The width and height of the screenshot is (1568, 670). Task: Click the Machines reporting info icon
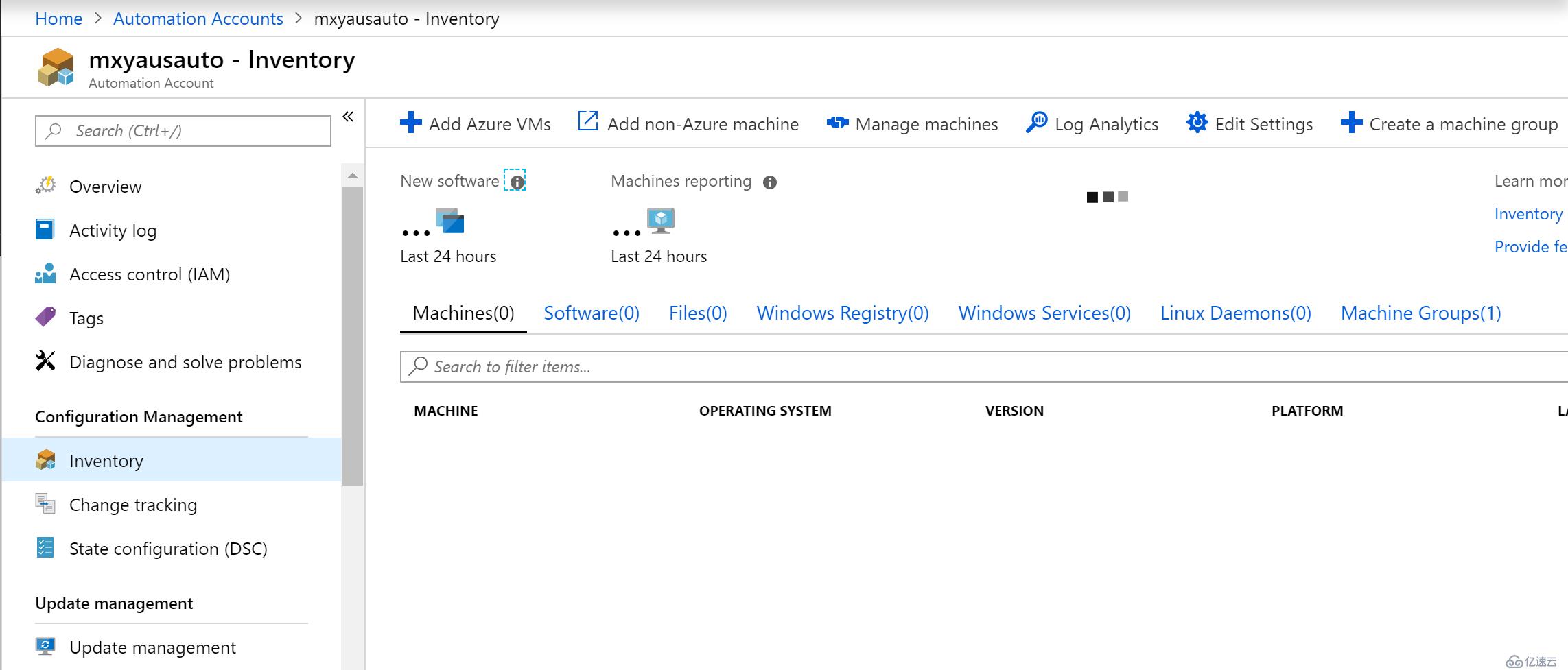770,182
